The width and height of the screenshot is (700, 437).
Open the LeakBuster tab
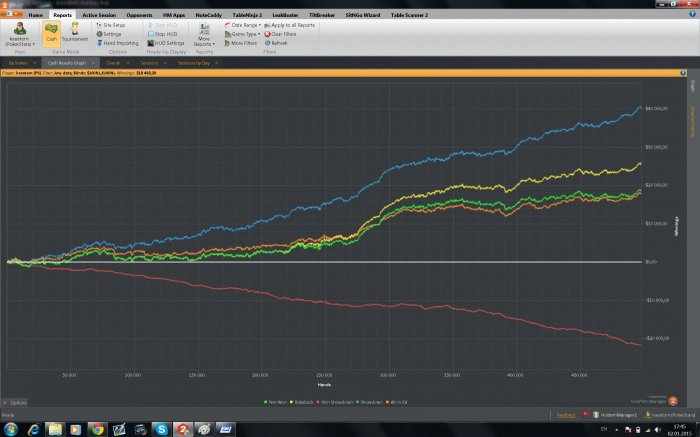tap(285, 15)
